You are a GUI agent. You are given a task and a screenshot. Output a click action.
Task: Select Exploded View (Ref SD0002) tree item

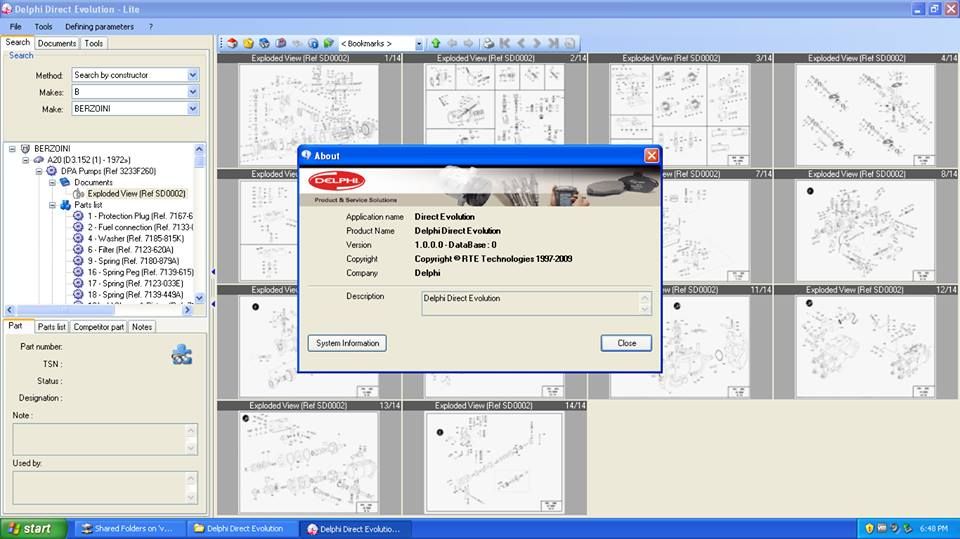136,194
